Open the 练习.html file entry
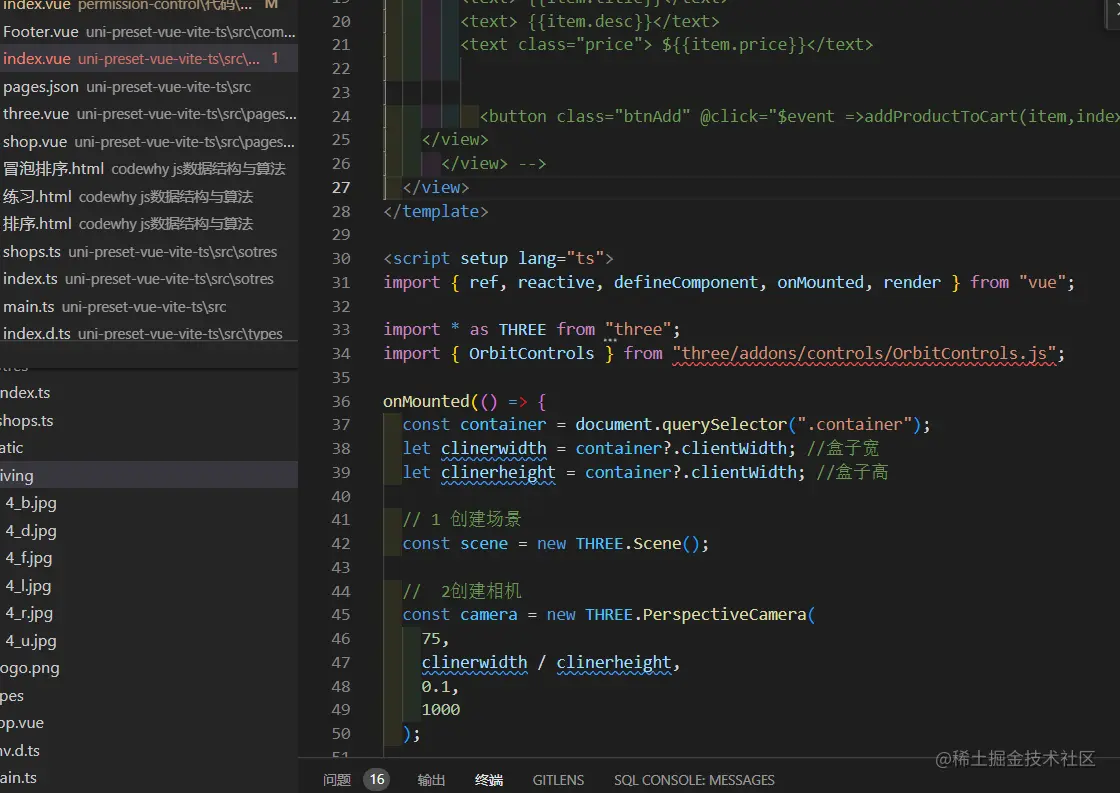The image size is (1120, 793). pyautogui.click(x=38, y=197)
